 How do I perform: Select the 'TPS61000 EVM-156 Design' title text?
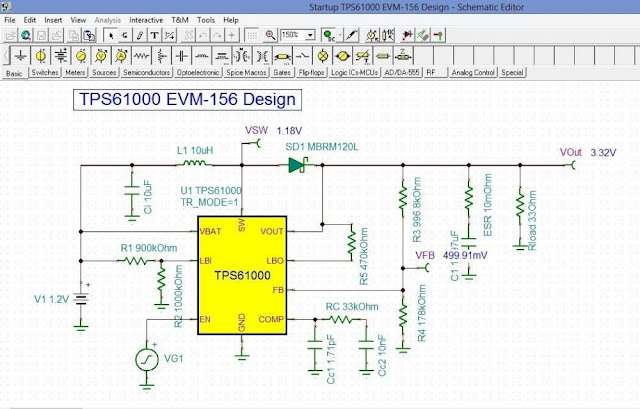click(187, 100)
